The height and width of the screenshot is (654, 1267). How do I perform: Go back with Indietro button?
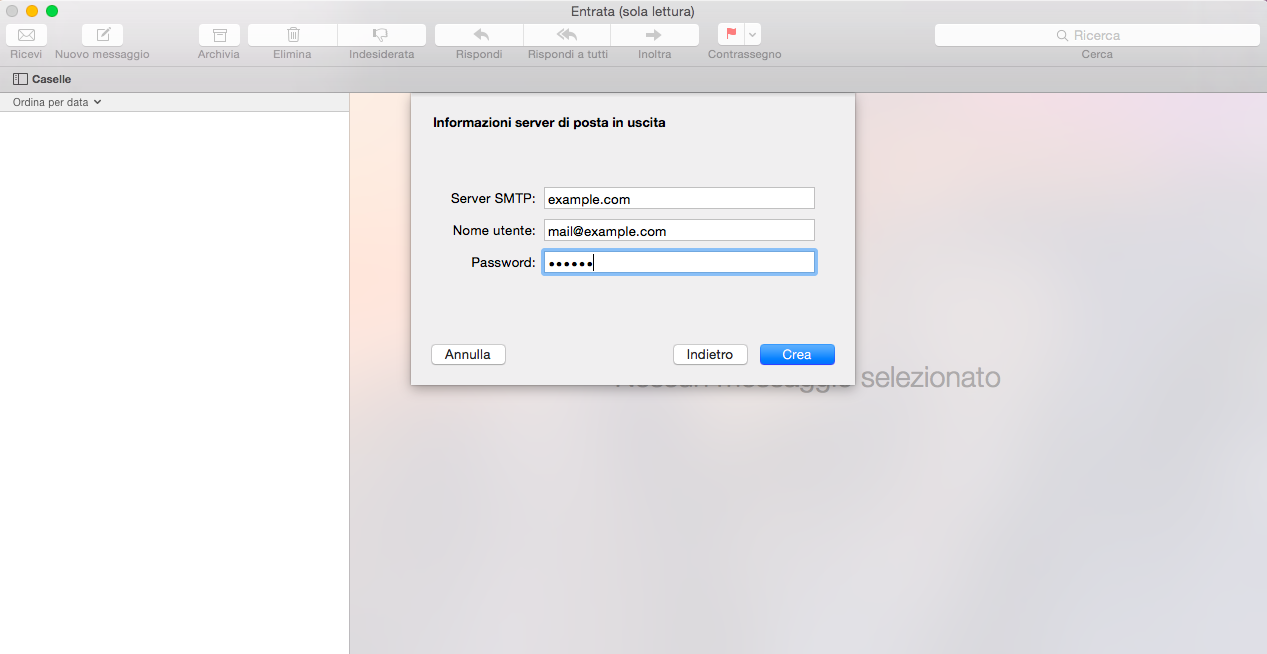[x=710, y=355]
